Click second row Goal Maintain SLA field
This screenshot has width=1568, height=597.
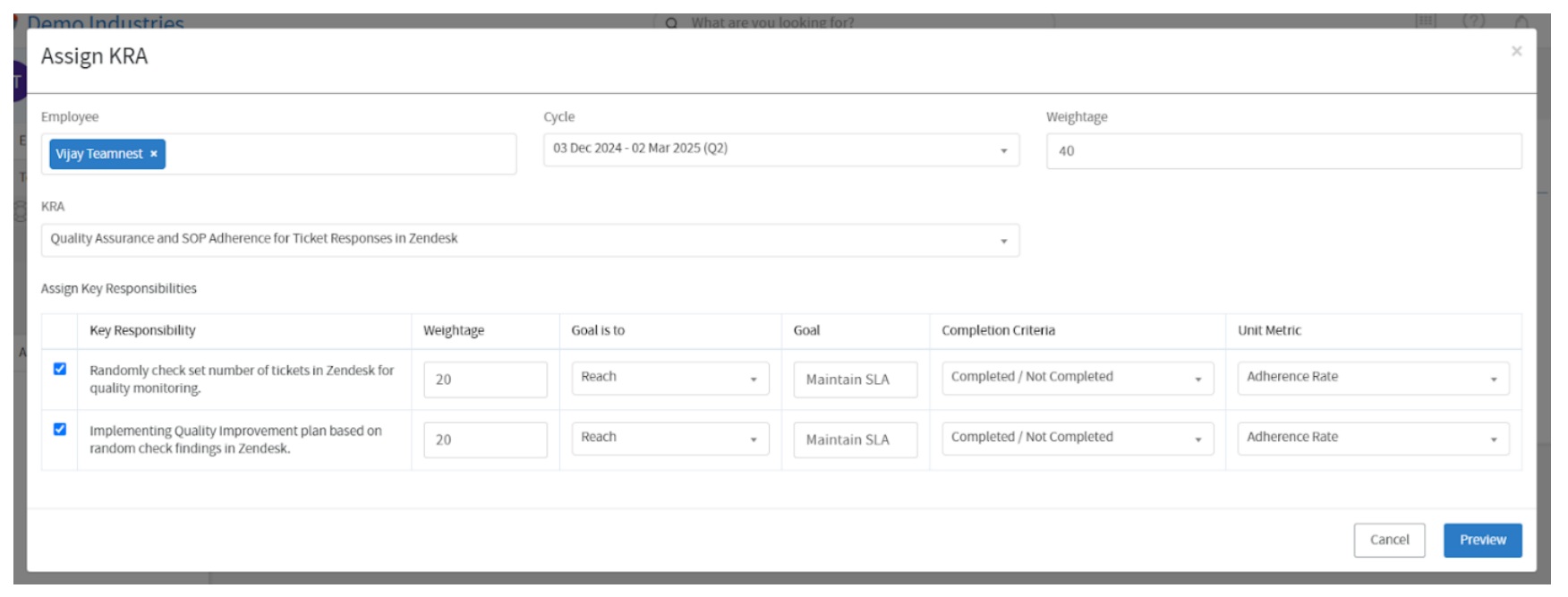tap(855, 440)
